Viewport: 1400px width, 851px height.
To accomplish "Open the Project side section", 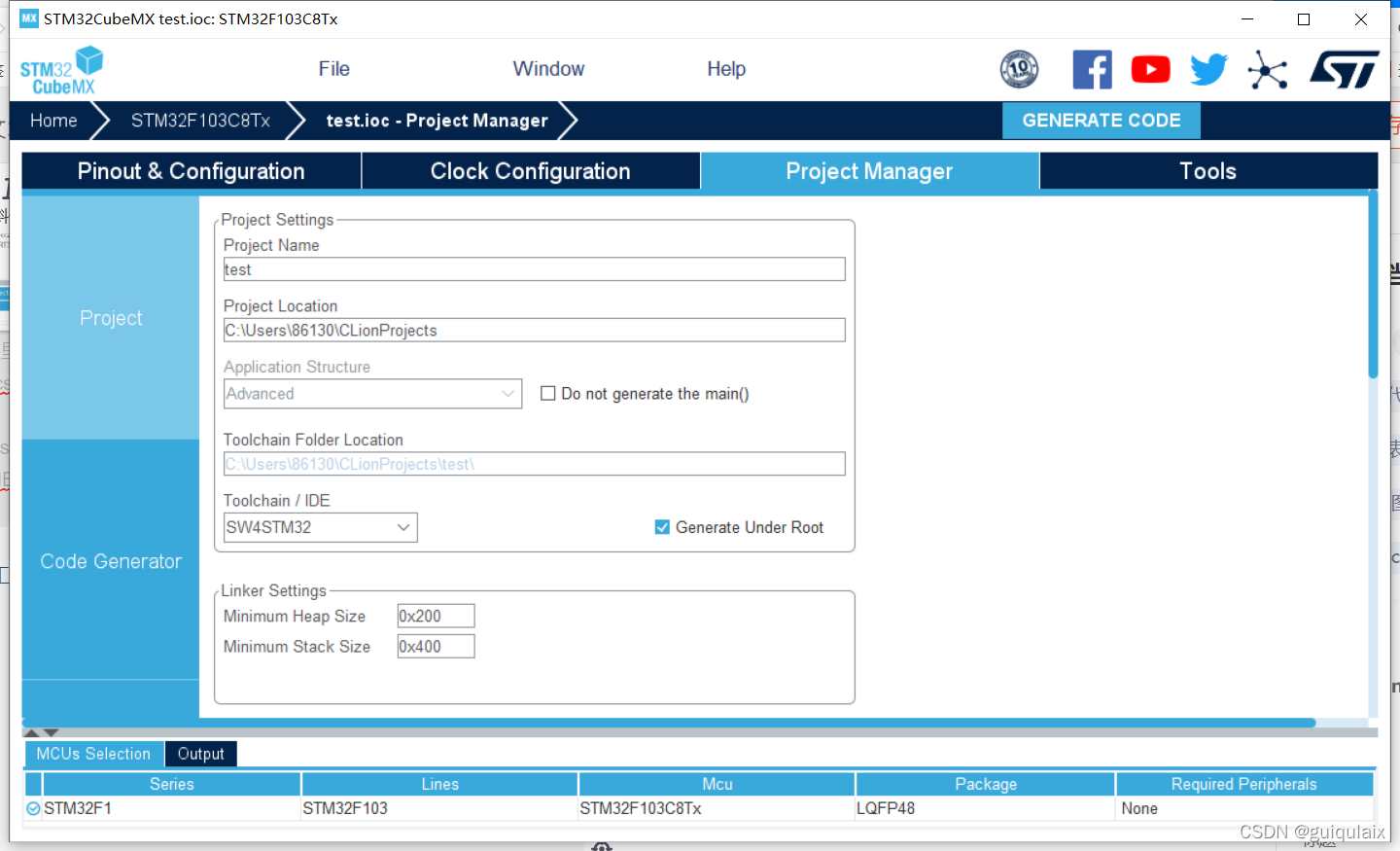I will [x=111, y=318].
